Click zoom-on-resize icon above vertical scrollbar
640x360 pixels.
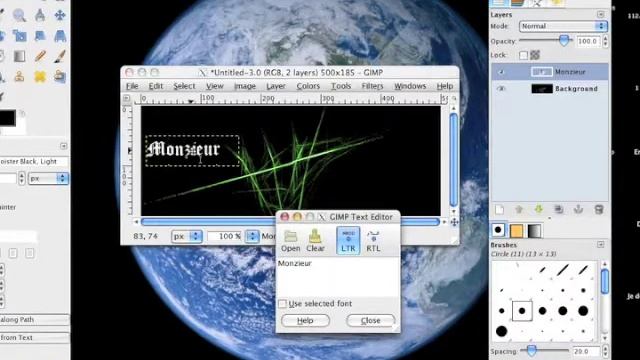tap(454, 98)
